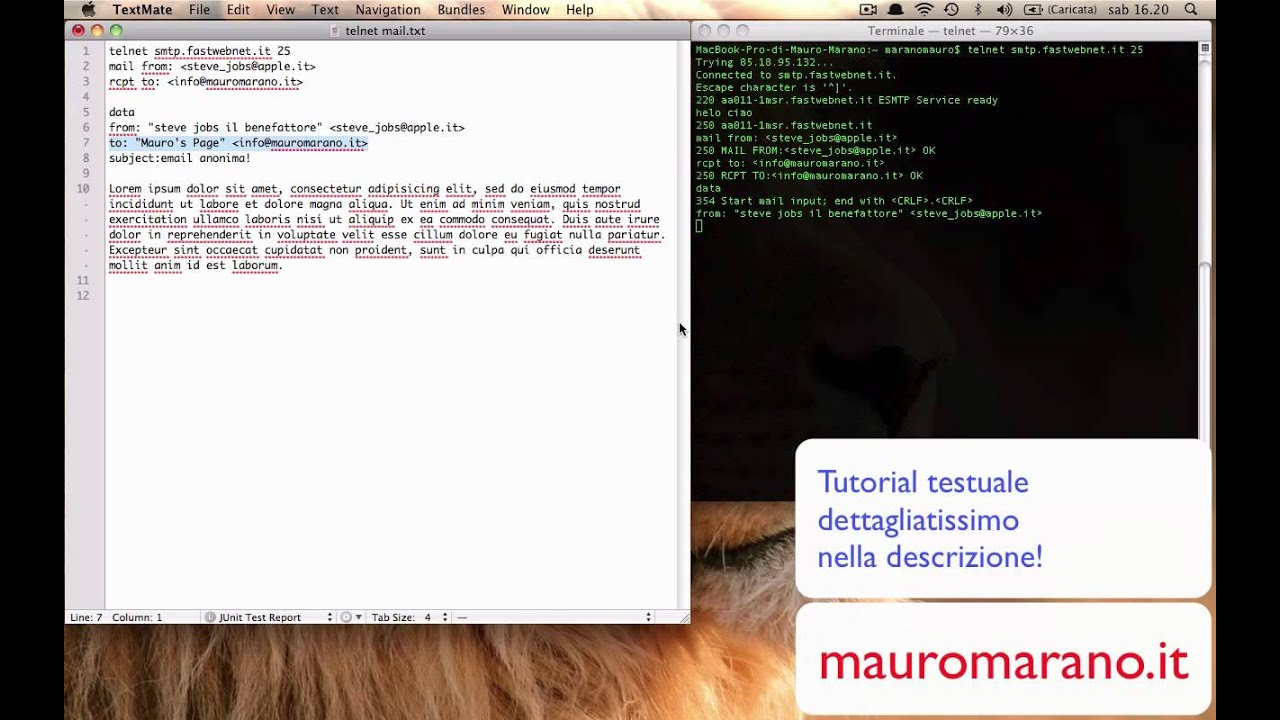Open the Tab Size selector
This screenshot has height=720, width=1280.
(x=409, y=617)
